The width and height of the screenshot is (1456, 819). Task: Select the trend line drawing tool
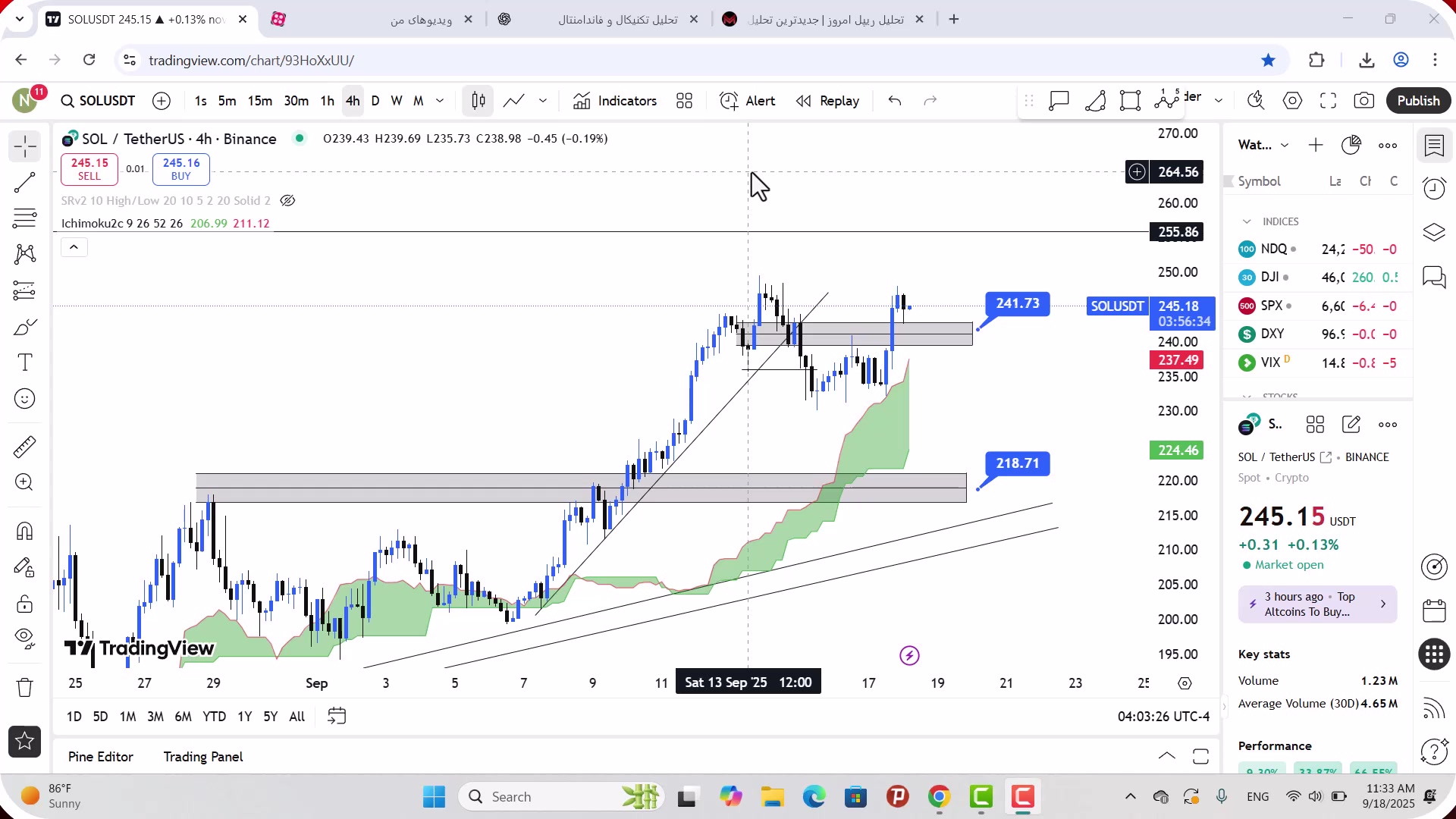(25, 182)
